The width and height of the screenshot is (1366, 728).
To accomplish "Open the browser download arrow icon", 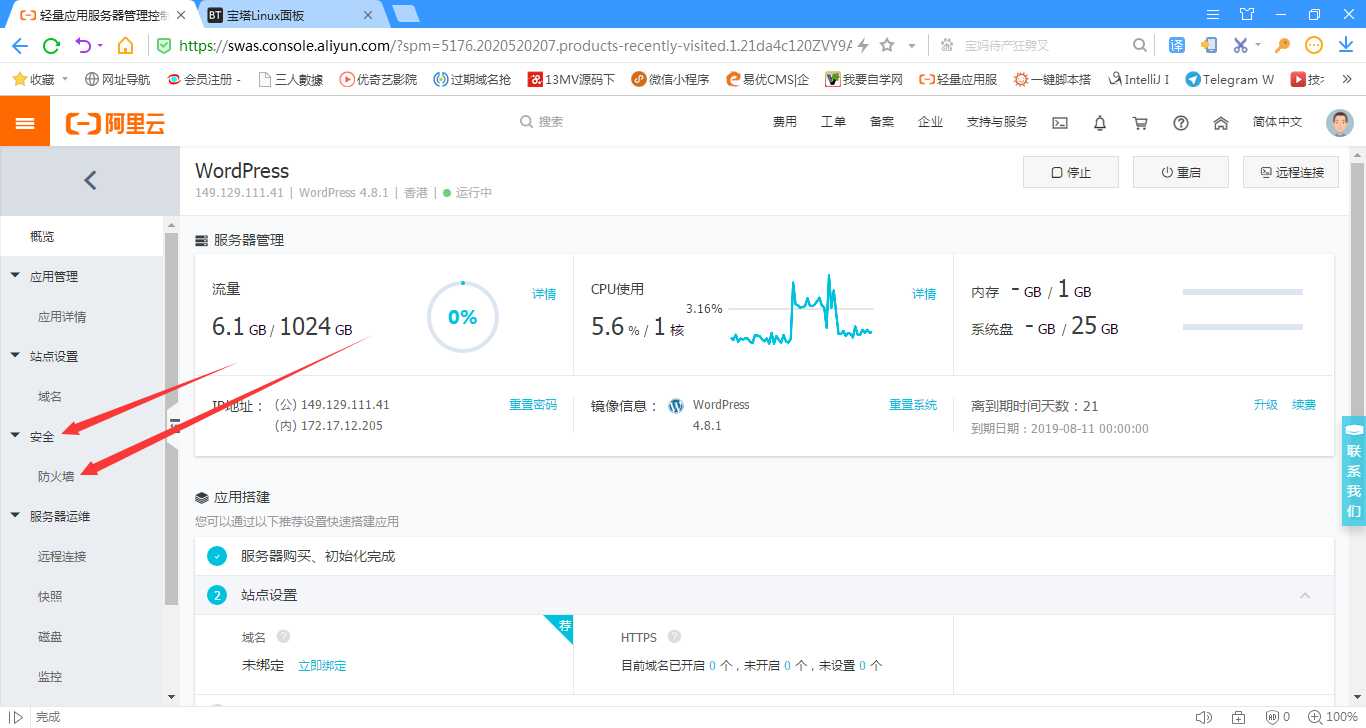I will [1346, 45].
